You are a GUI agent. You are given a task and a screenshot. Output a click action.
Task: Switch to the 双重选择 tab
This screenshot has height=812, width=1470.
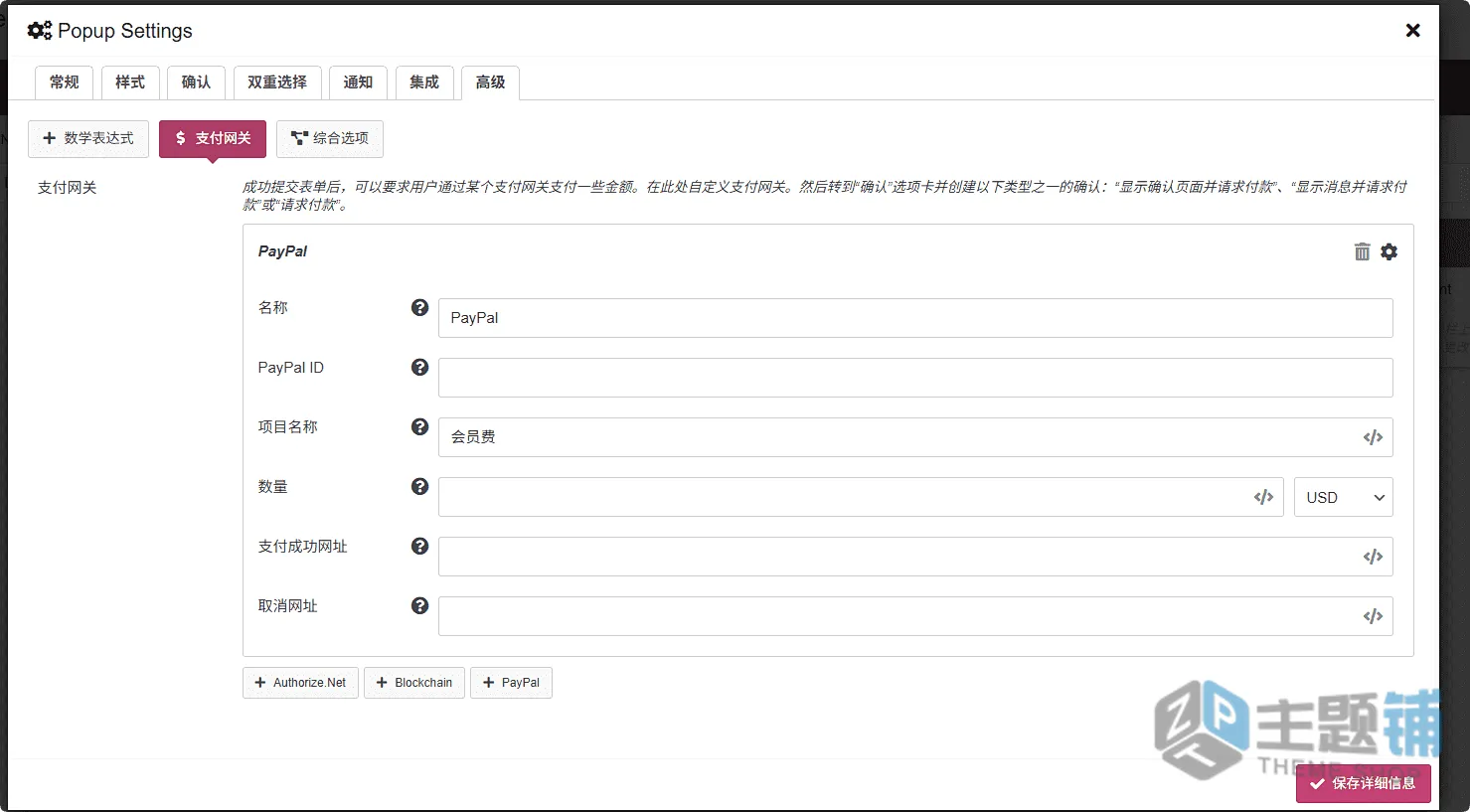pyautogui.click(x=277, y=82)
